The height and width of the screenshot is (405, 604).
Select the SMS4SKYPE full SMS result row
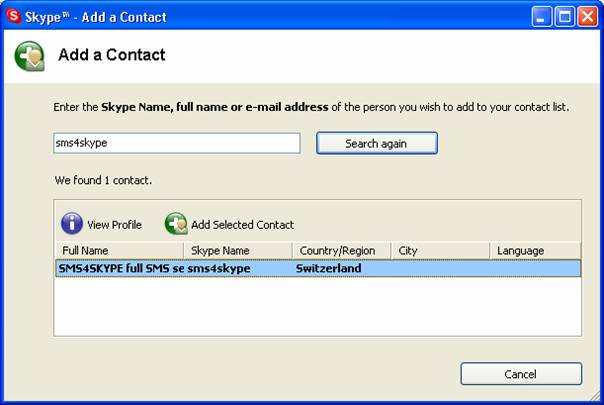[318, 268]
